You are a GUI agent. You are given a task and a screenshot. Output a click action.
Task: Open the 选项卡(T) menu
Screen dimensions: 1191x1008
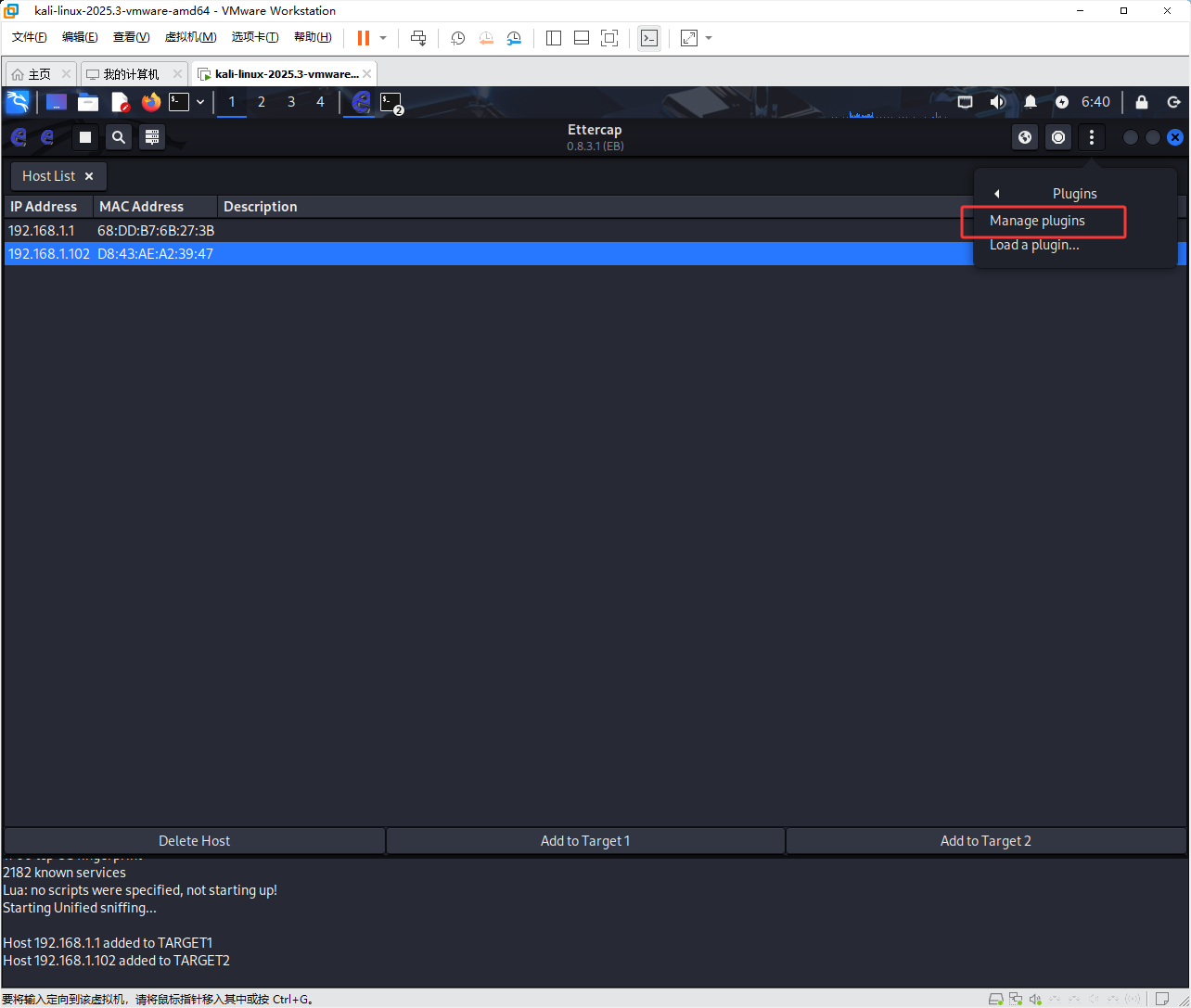pyautogui.click(x=255, y=37)
